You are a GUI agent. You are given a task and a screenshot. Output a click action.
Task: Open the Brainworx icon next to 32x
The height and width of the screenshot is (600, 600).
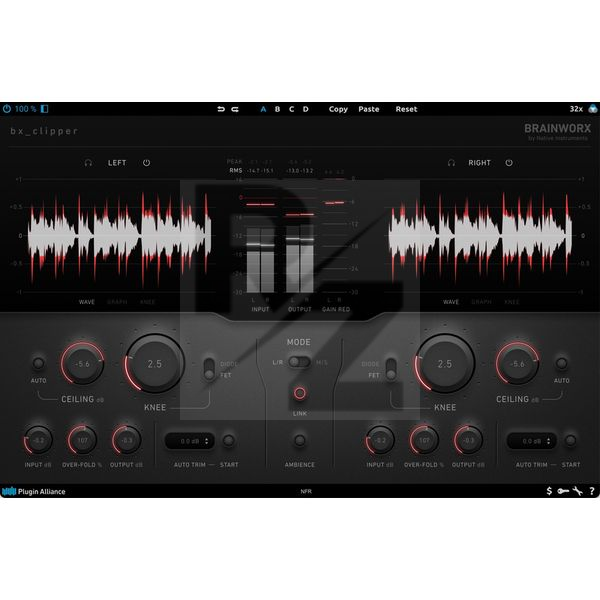(593, 109)
